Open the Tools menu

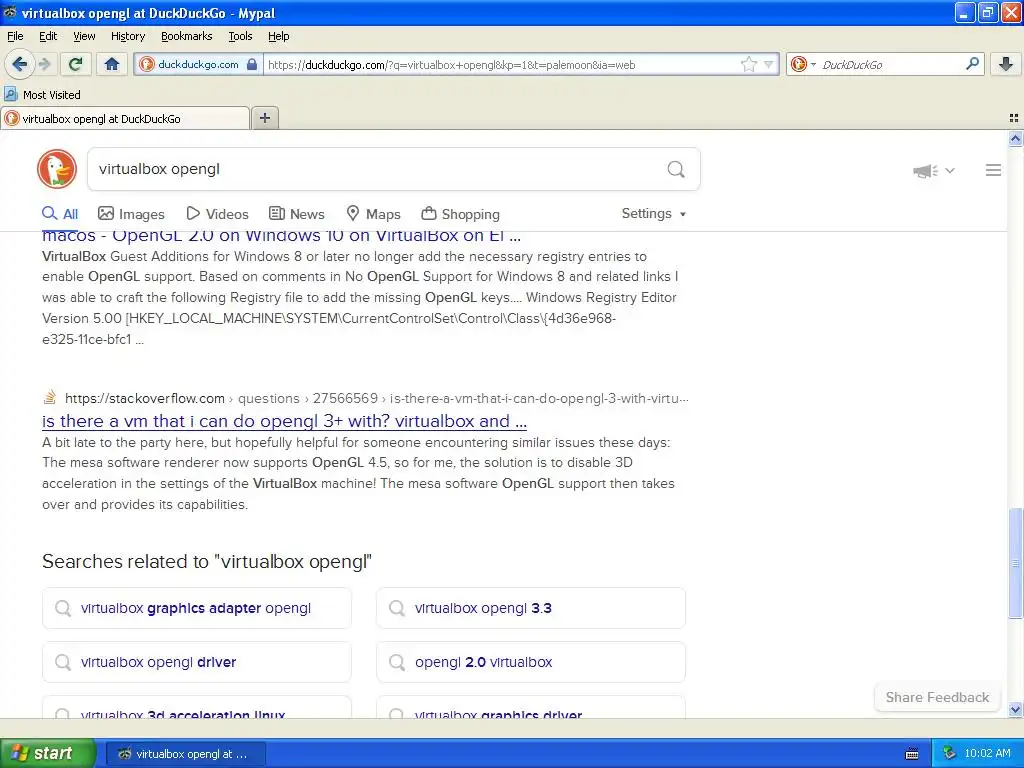pyautogui.click(x=240, y=36)
